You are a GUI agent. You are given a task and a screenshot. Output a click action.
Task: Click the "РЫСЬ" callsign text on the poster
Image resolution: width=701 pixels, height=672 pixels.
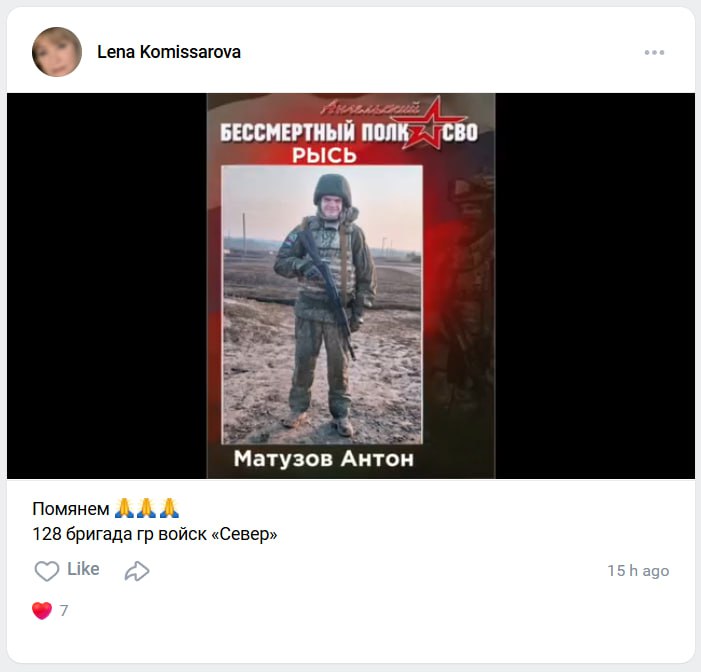(x=324, y=156)
